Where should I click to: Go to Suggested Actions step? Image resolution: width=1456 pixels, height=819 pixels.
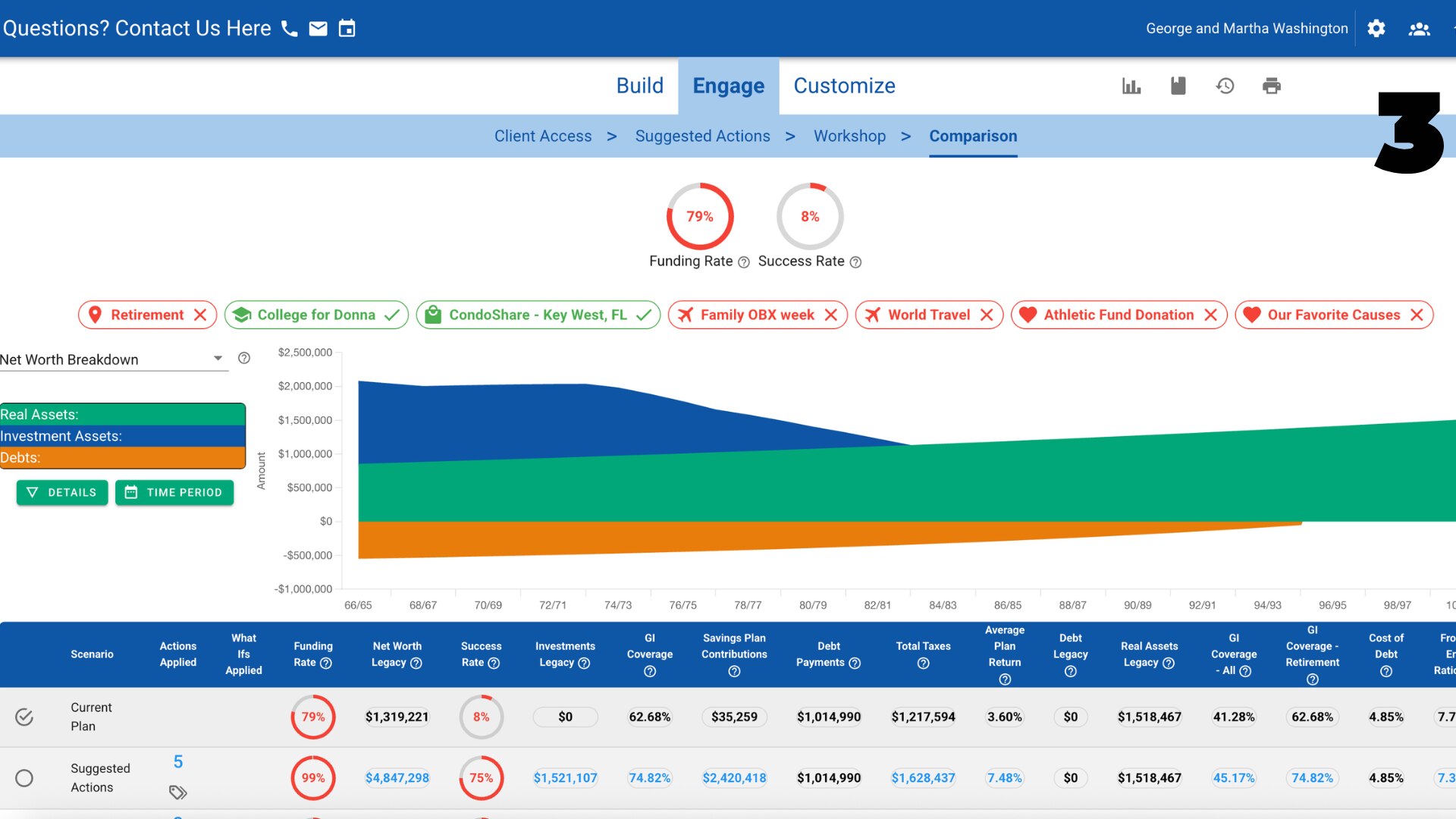click(x=702, y=136)
